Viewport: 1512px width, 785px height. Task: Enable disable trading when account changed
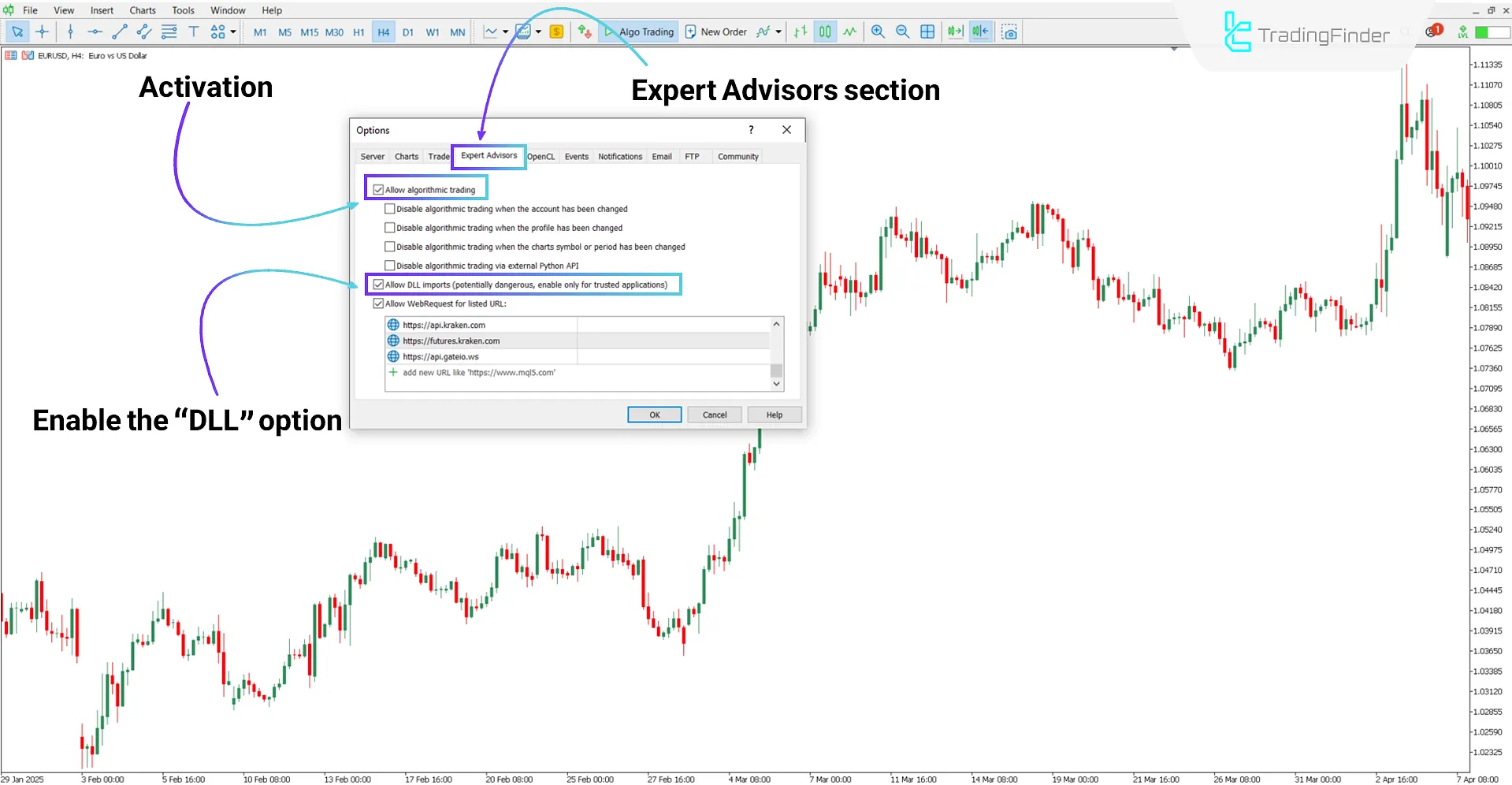coord(390,209)
